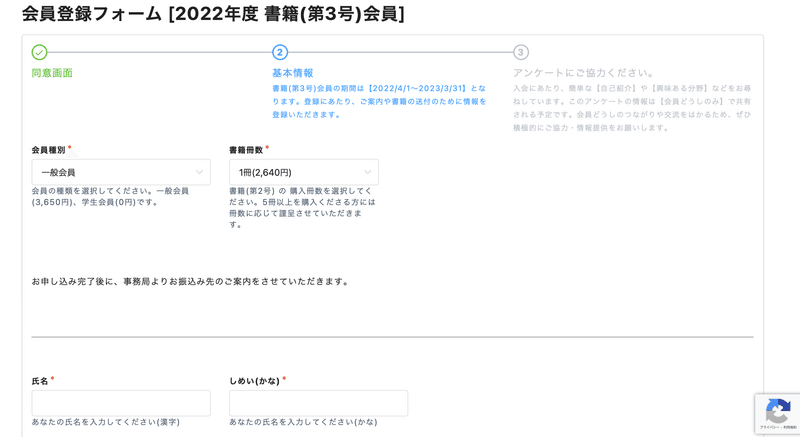Open the 書籍冊数 dropdown
The height and width of the screenshot is (437, 800).
click(x=304, y=172)
